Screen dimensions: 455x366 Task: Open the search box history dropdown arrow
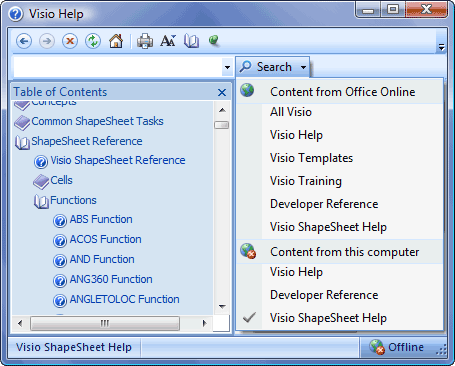click(x=227, y=67)
